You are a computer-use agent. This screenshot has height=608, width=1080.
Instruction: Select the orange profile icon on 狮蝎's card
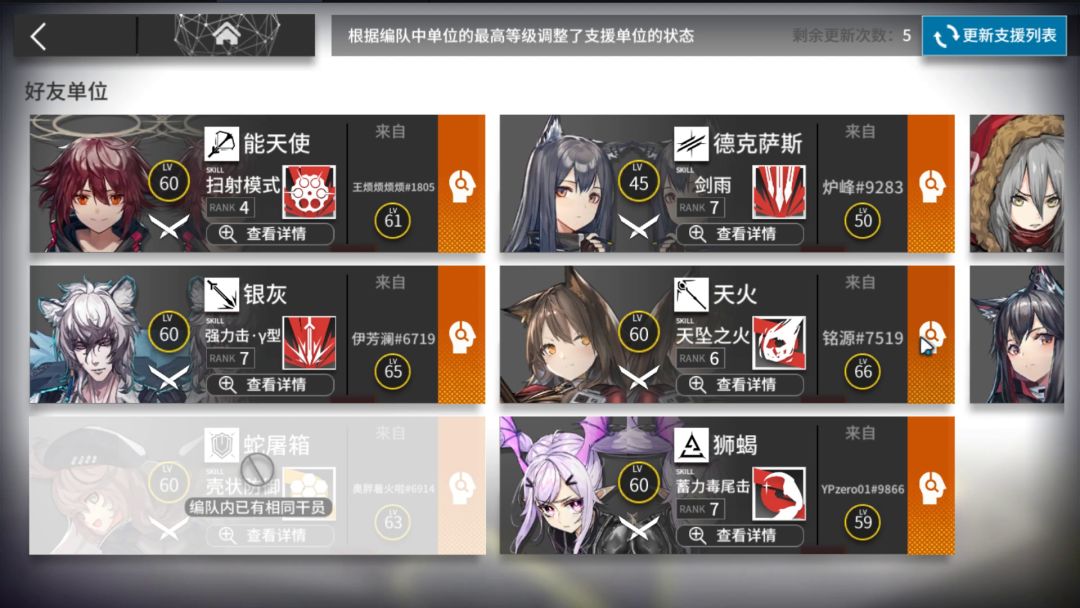click(x=931, y=486)
